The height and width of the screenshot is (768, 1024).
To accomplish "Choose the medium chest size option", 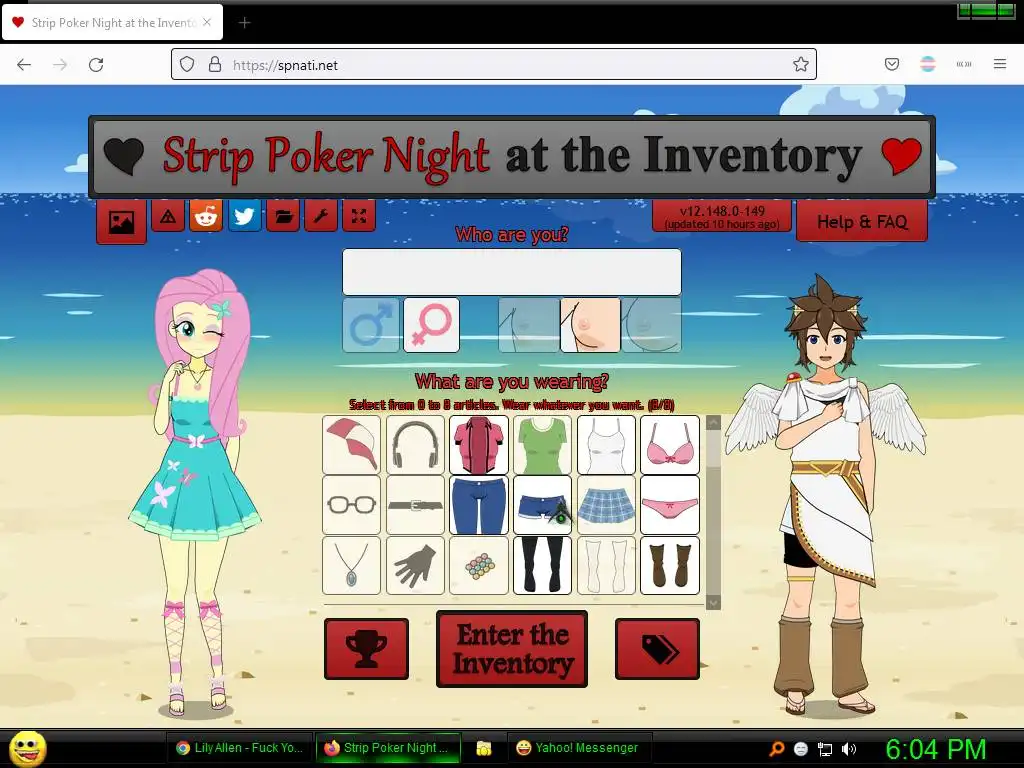I will click(x=590, y=325).
